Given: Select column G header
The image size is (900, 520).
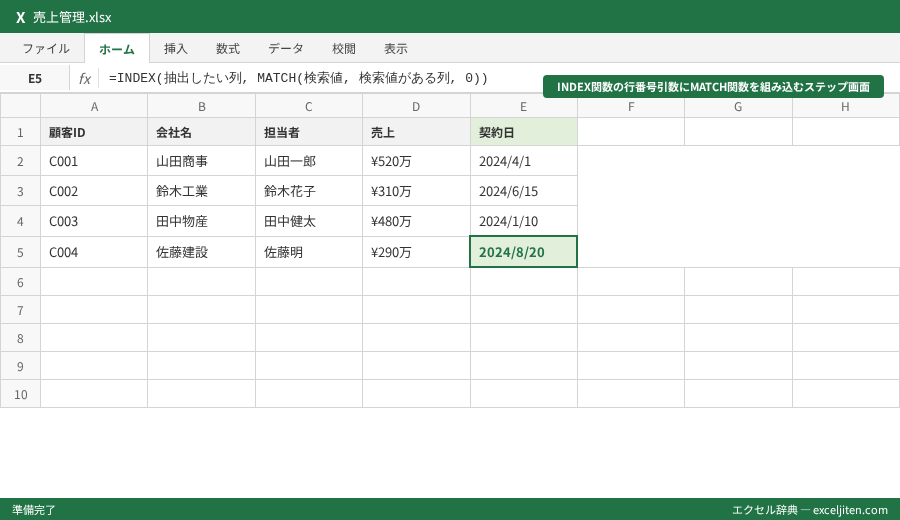Looking at the screenshot, I should coord(738,107).
